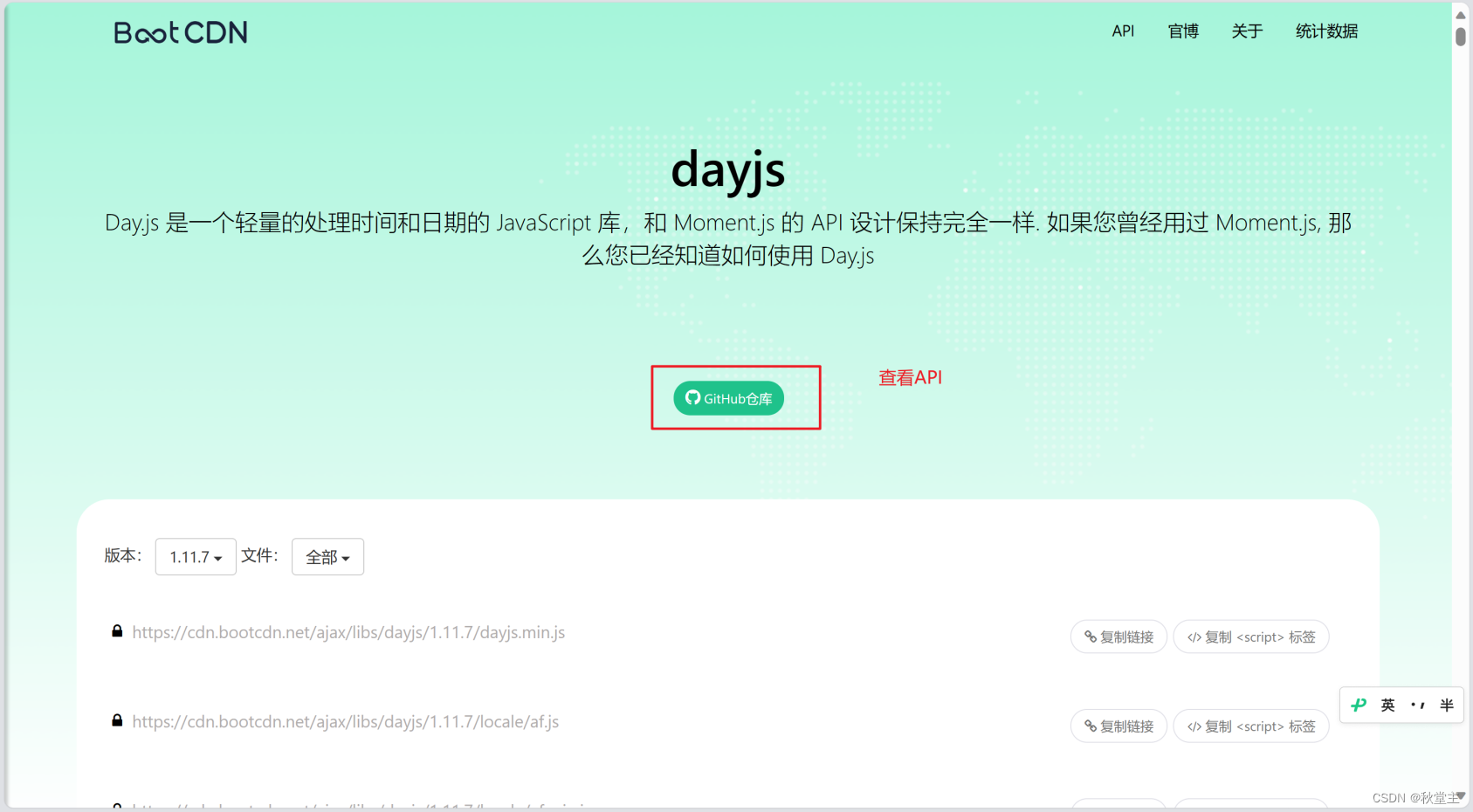Click the input method logo icon
The height and width of the screenshot is (812, 1473).
(x=1359, y=705)
